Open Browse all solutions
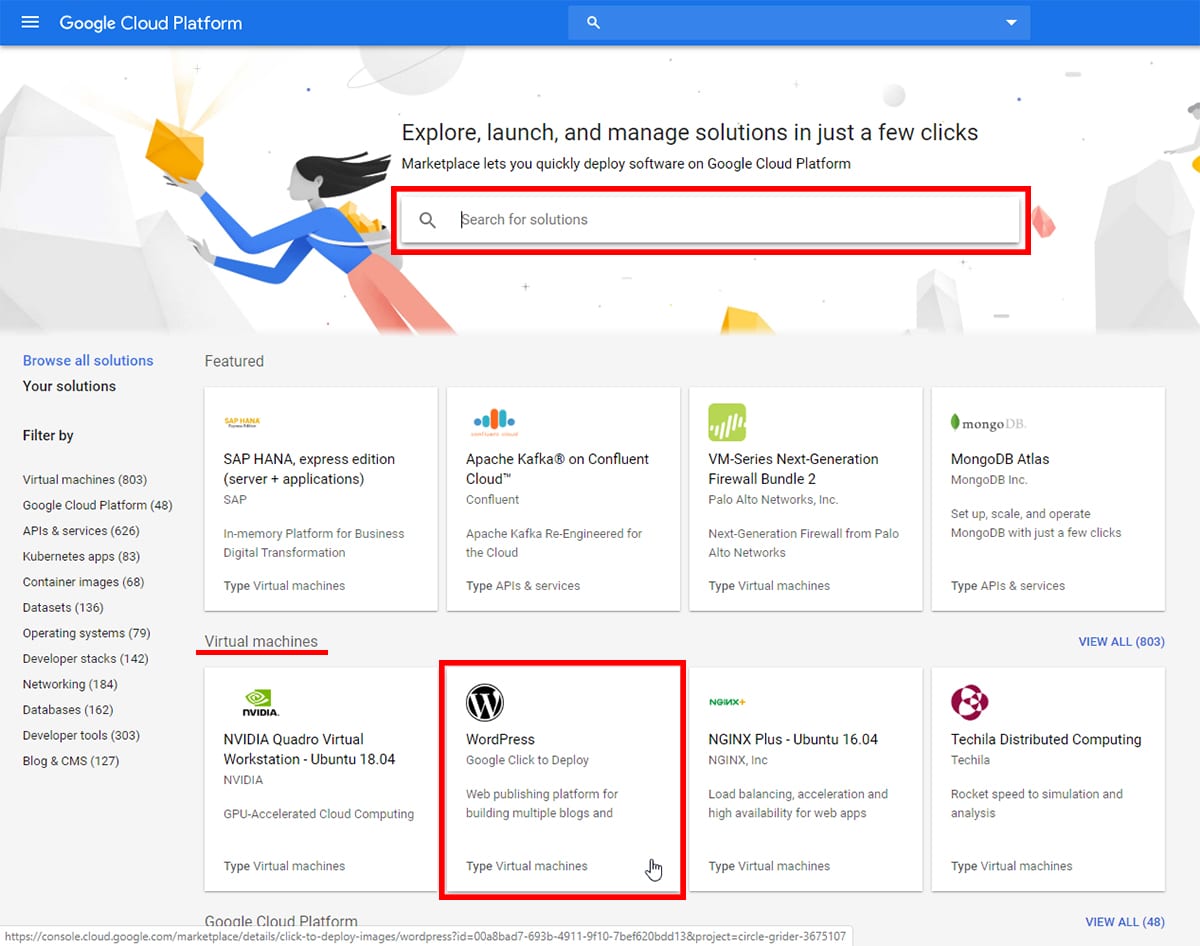Screen dimensions: 1200x946 88,360
